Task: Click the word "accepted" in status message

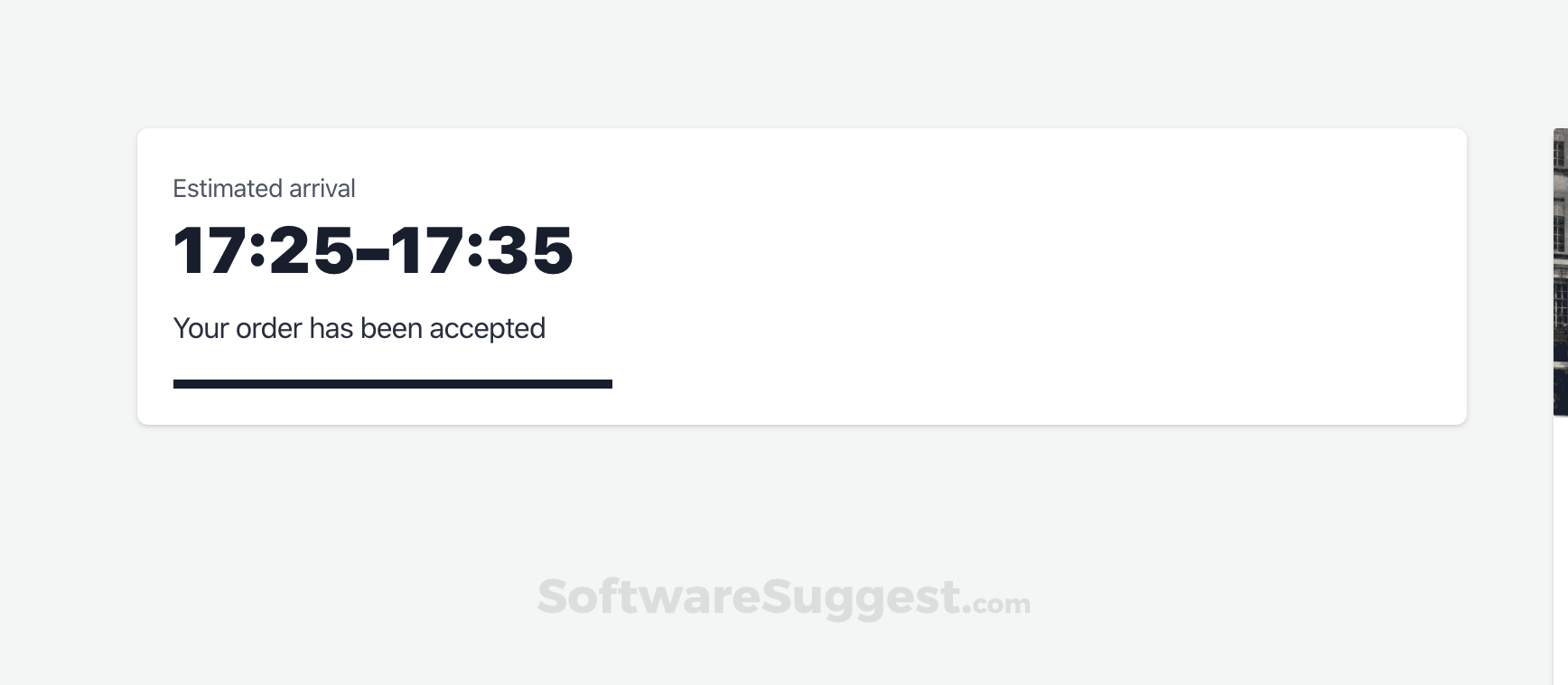Action: [487, 328]
